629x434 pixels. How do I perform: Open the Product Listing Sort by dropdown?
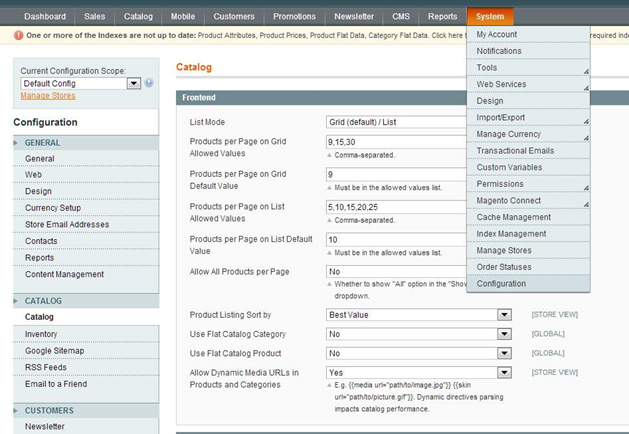click(419, 315)
